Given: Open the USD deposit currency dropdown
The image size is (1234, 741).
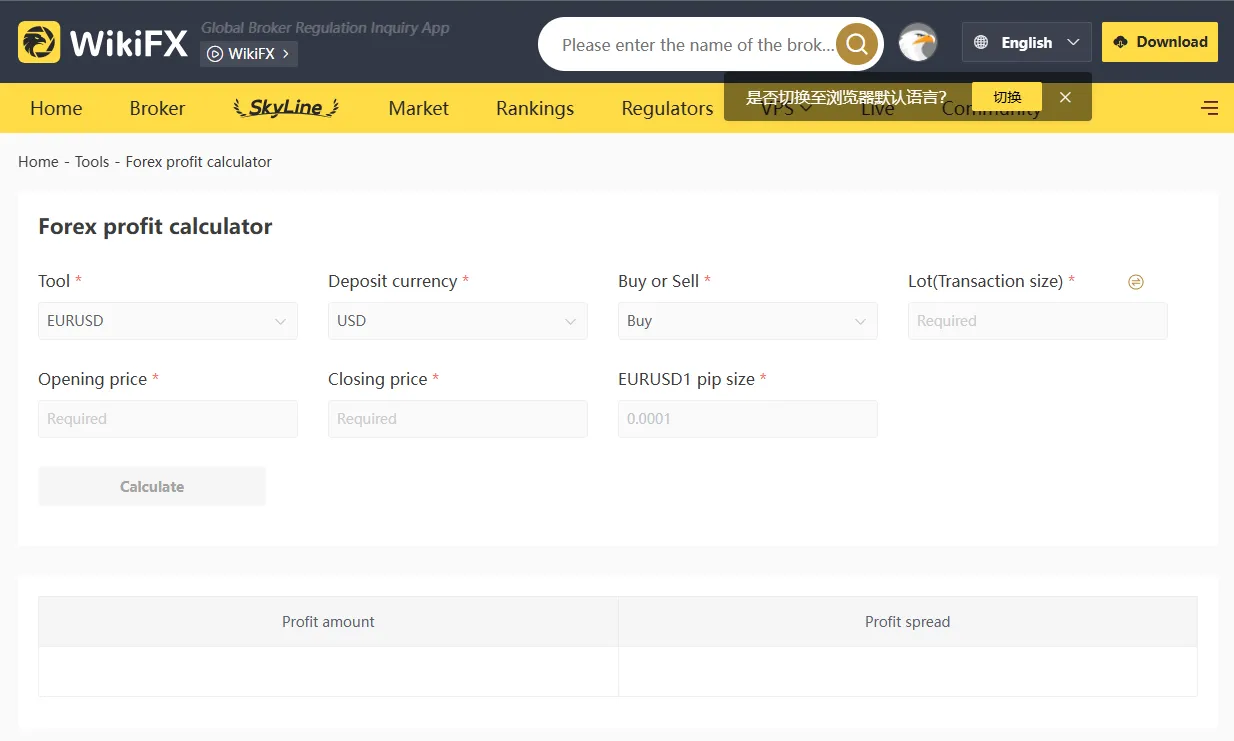Looking at the screenshot, I should tap(458, 321).
